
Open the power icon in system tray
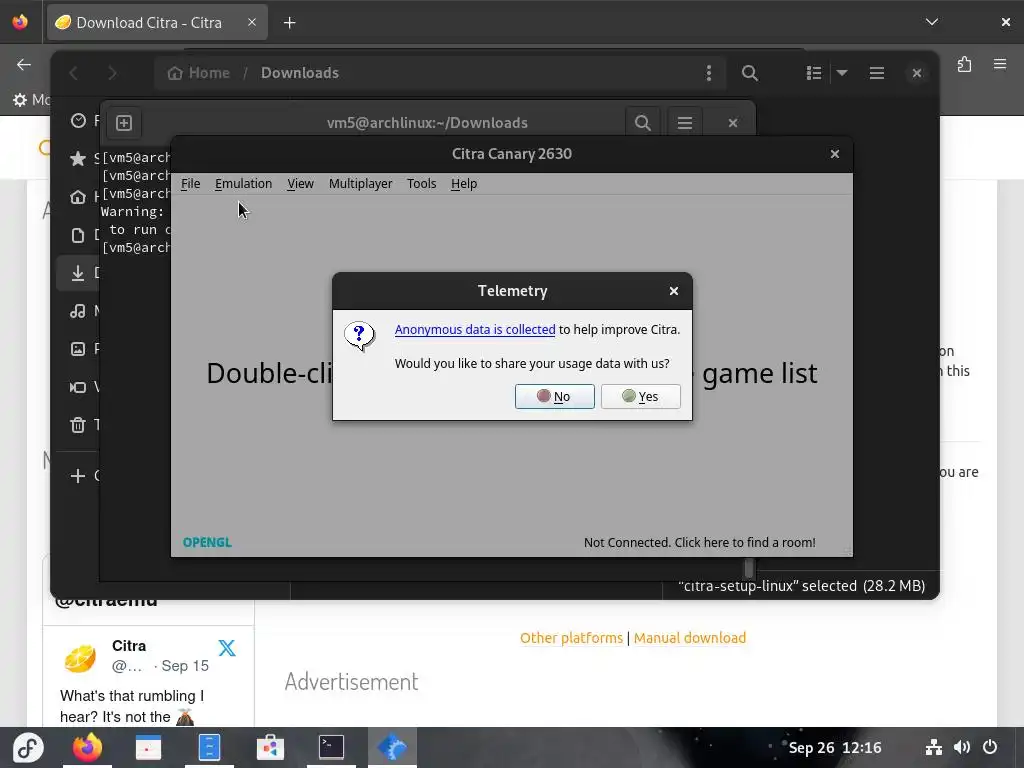click(x=990, y=747)
